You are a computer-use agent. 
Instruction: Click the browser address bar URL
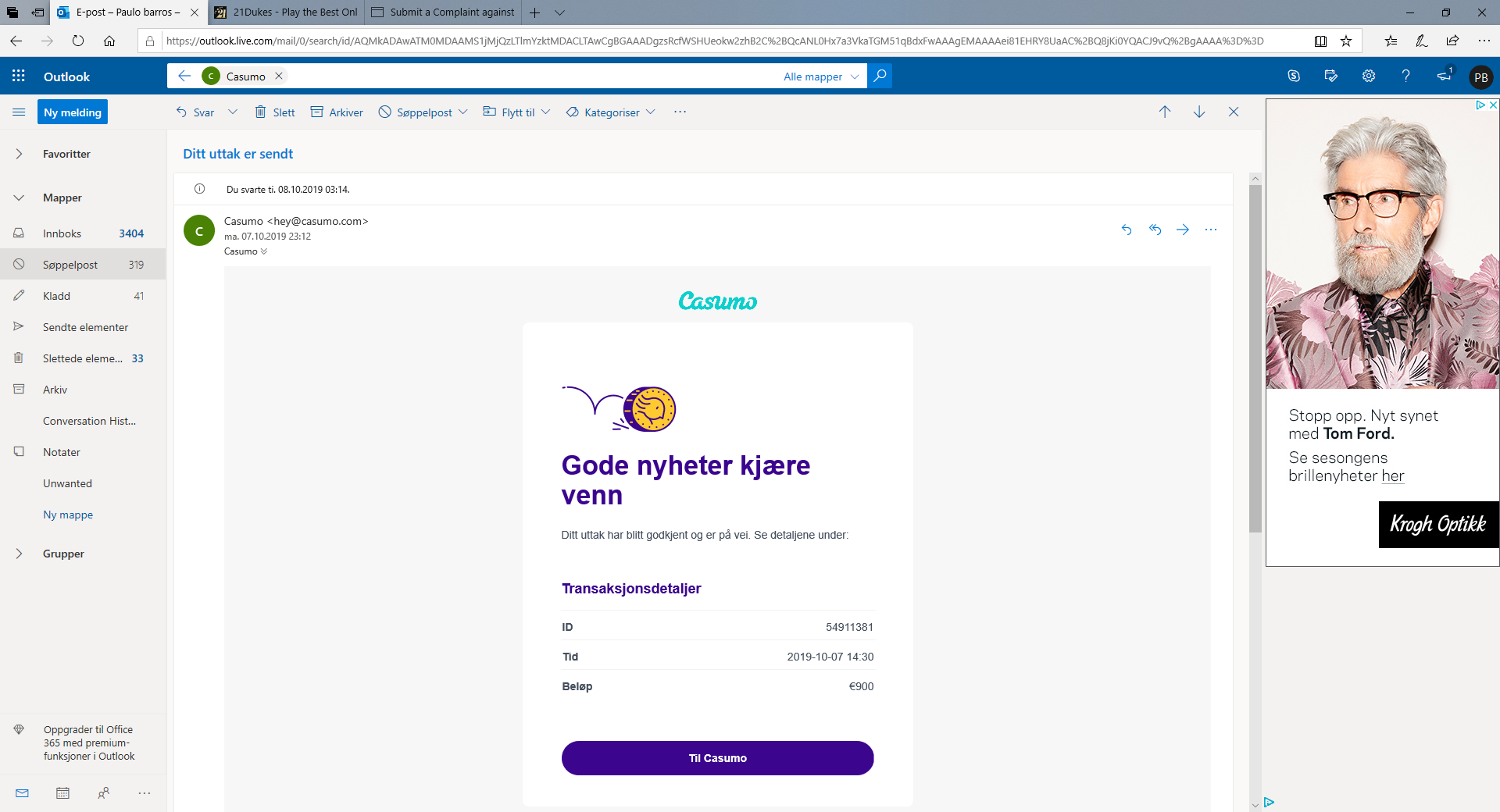pos(715,41)
